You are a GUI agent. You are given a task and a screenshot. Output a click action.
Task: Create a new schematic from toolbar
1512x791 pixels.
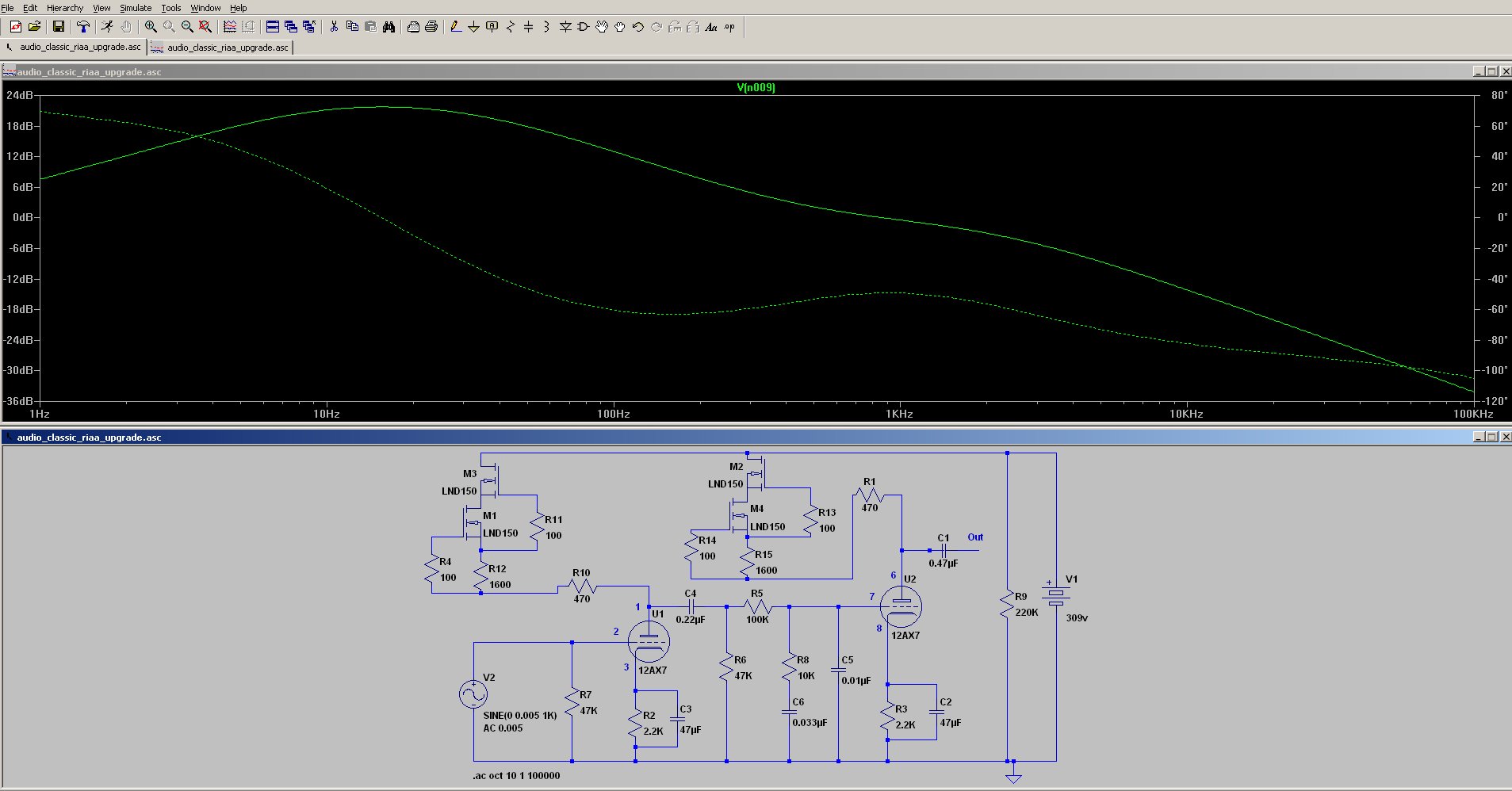(16, 27)
